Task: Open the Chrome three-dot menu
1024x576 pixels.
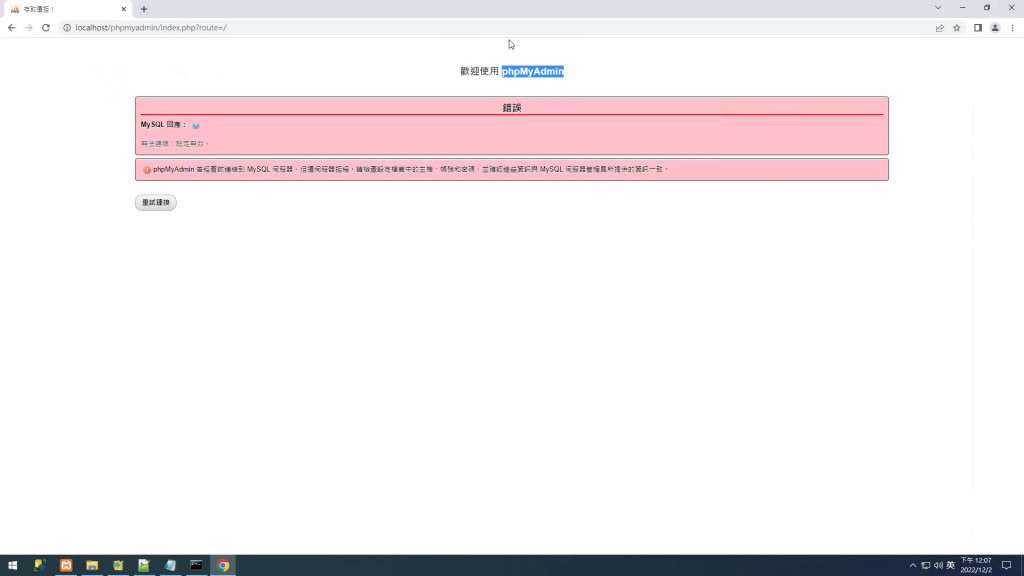Action: click(1012, 27)
